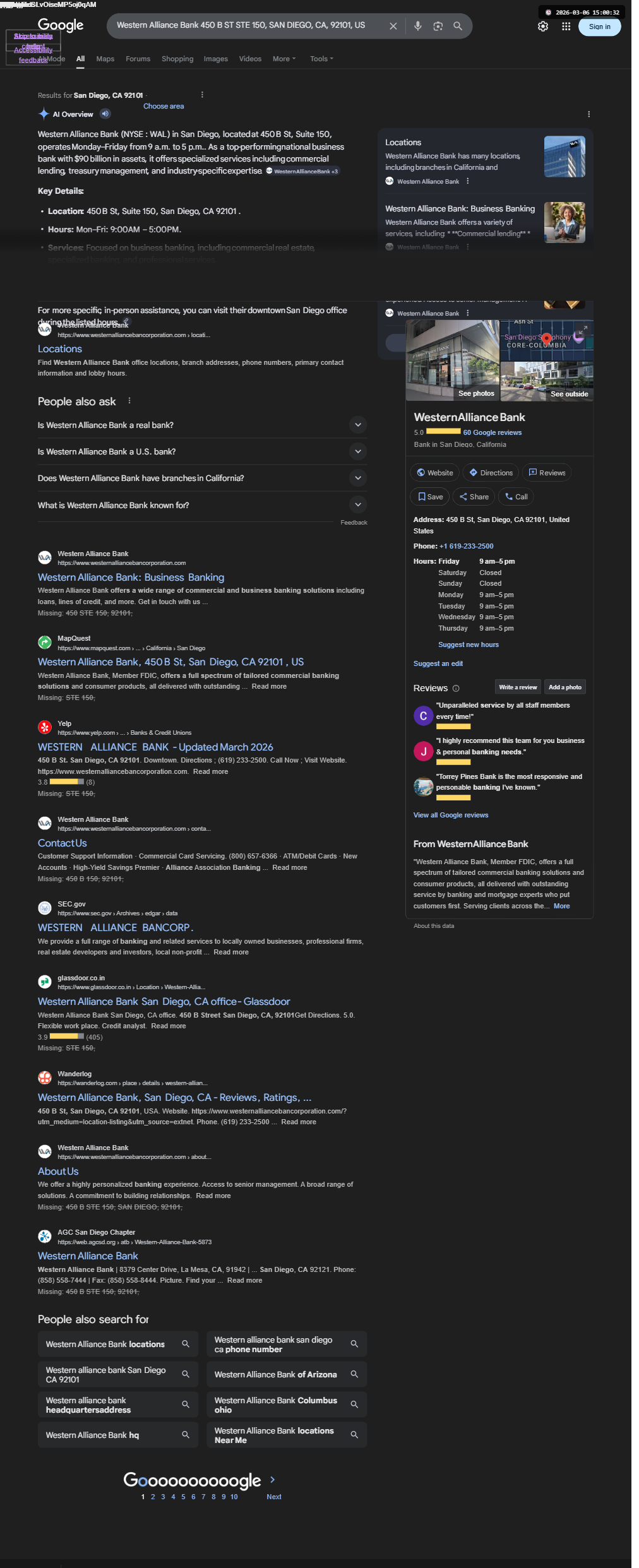
Task: Click next-page arrow beside Google logo pagination
Action: click(272, 1480)
